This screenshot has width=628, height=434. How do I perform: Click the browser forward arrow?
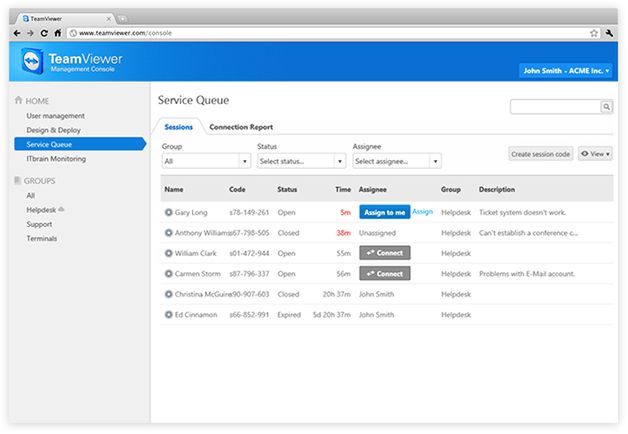(x=30, y=33)
